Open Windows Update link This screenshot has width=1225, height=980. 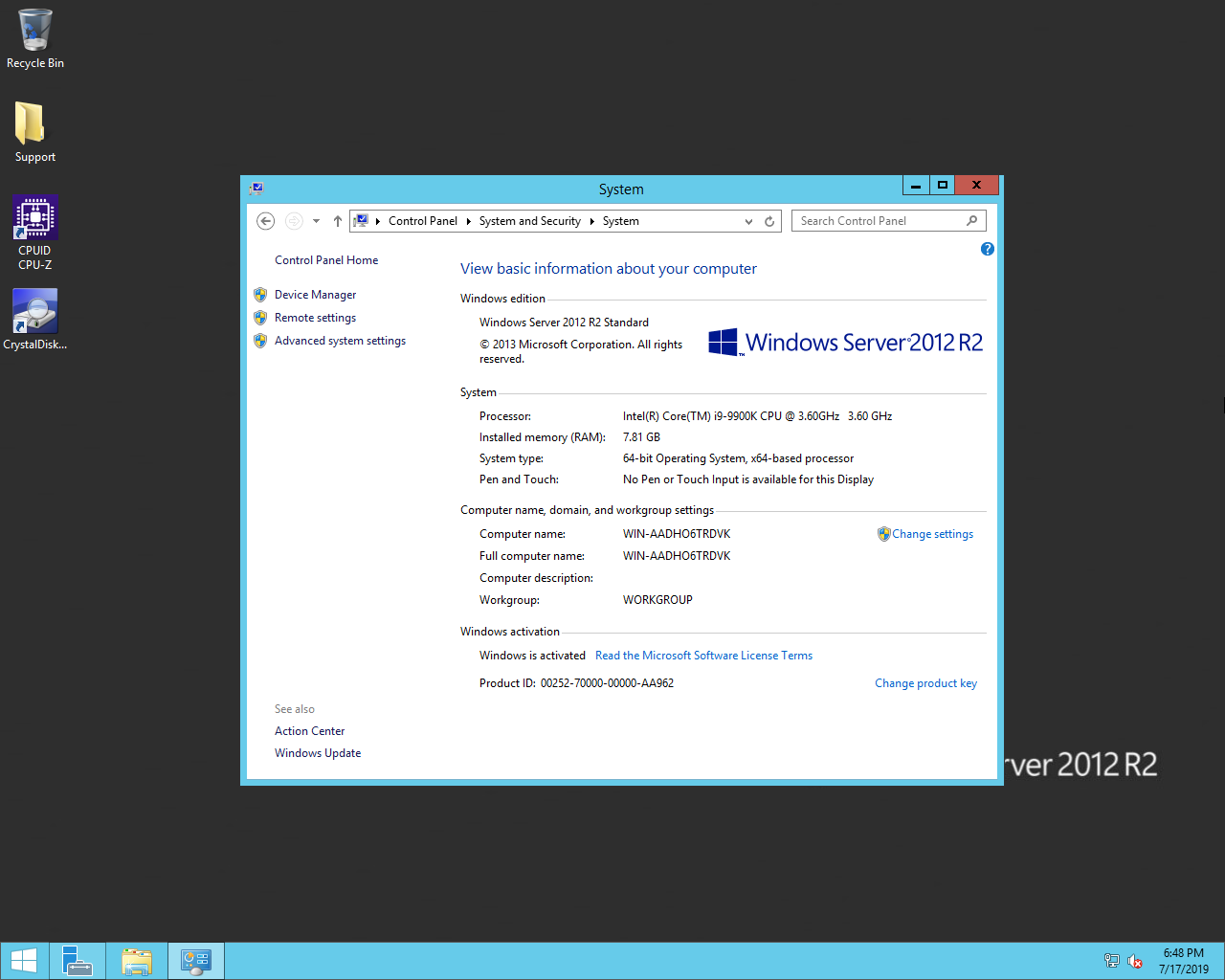coord(318,753)
